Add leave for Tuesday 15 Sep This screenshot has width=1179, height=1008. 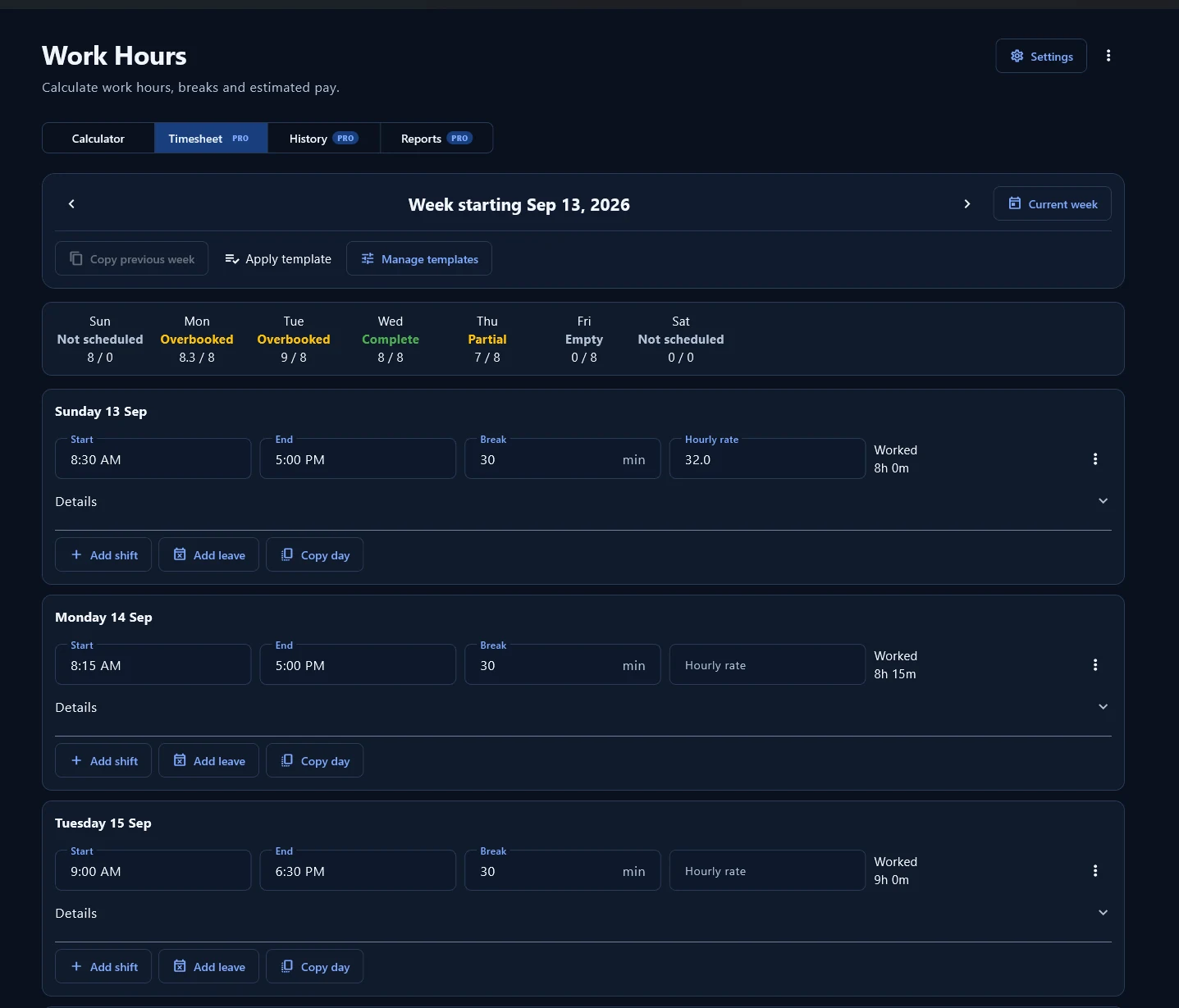click(208, 966)
